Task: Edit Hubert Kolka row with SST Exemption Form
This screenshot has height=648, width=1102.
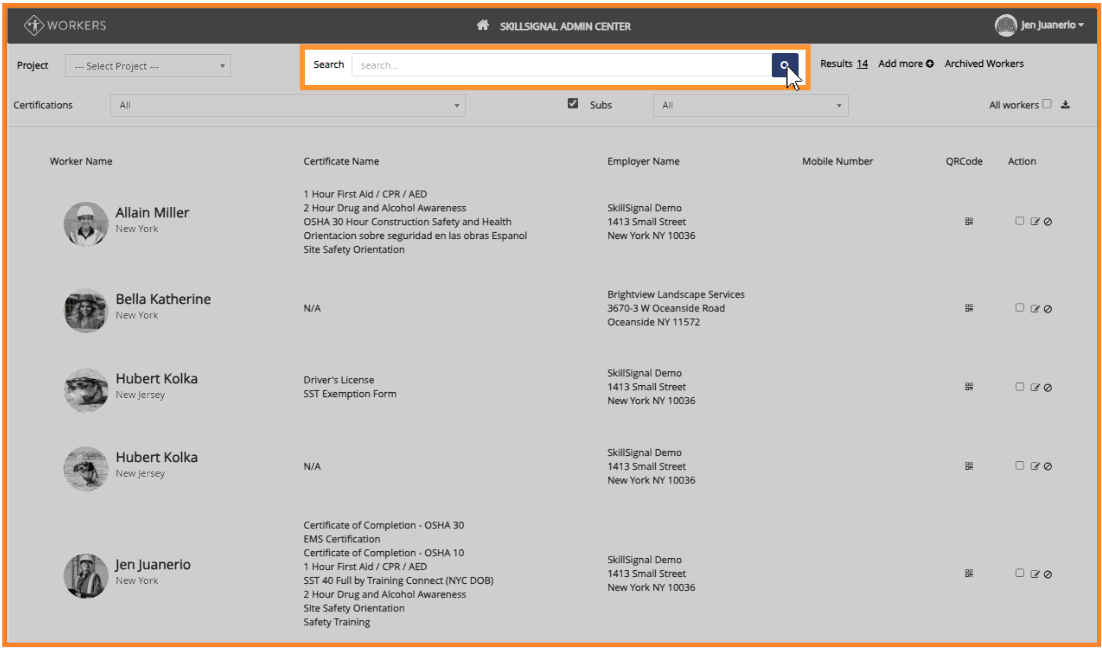Action: coord(1035,387)
